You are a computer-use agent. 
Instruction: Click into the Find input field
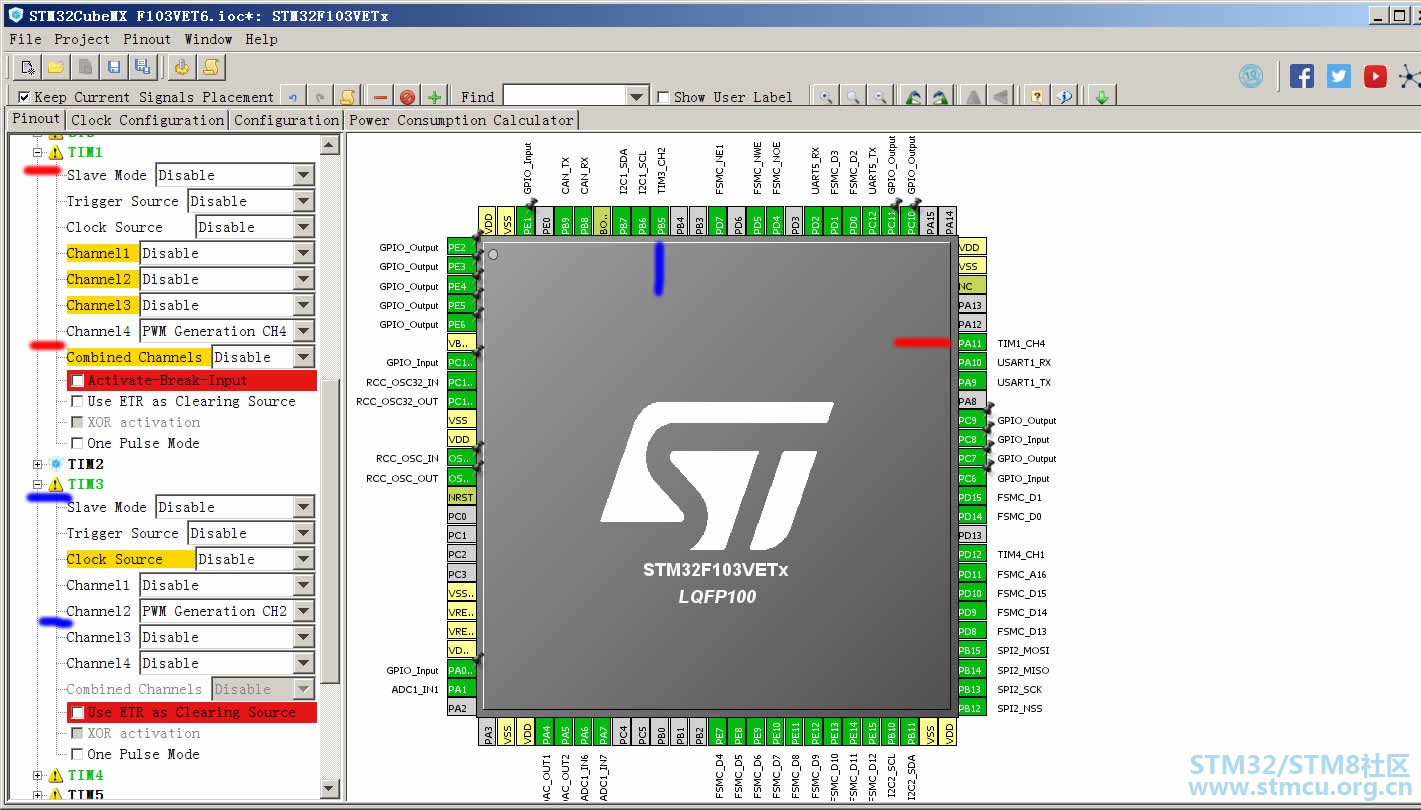565,97
